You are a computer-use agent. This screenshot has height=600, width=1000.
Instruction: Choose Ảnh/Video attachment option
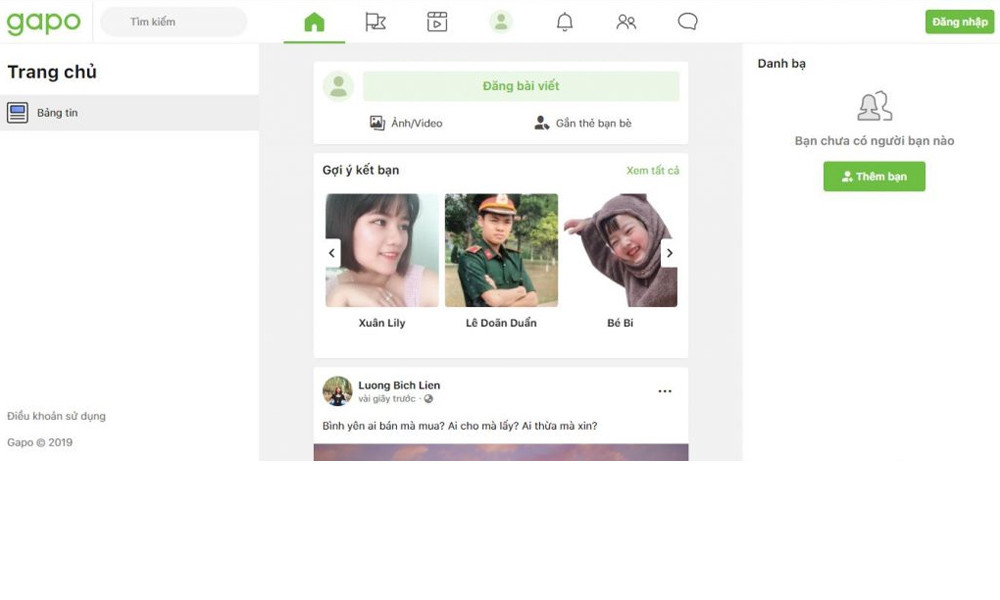(x=406, y=123)
